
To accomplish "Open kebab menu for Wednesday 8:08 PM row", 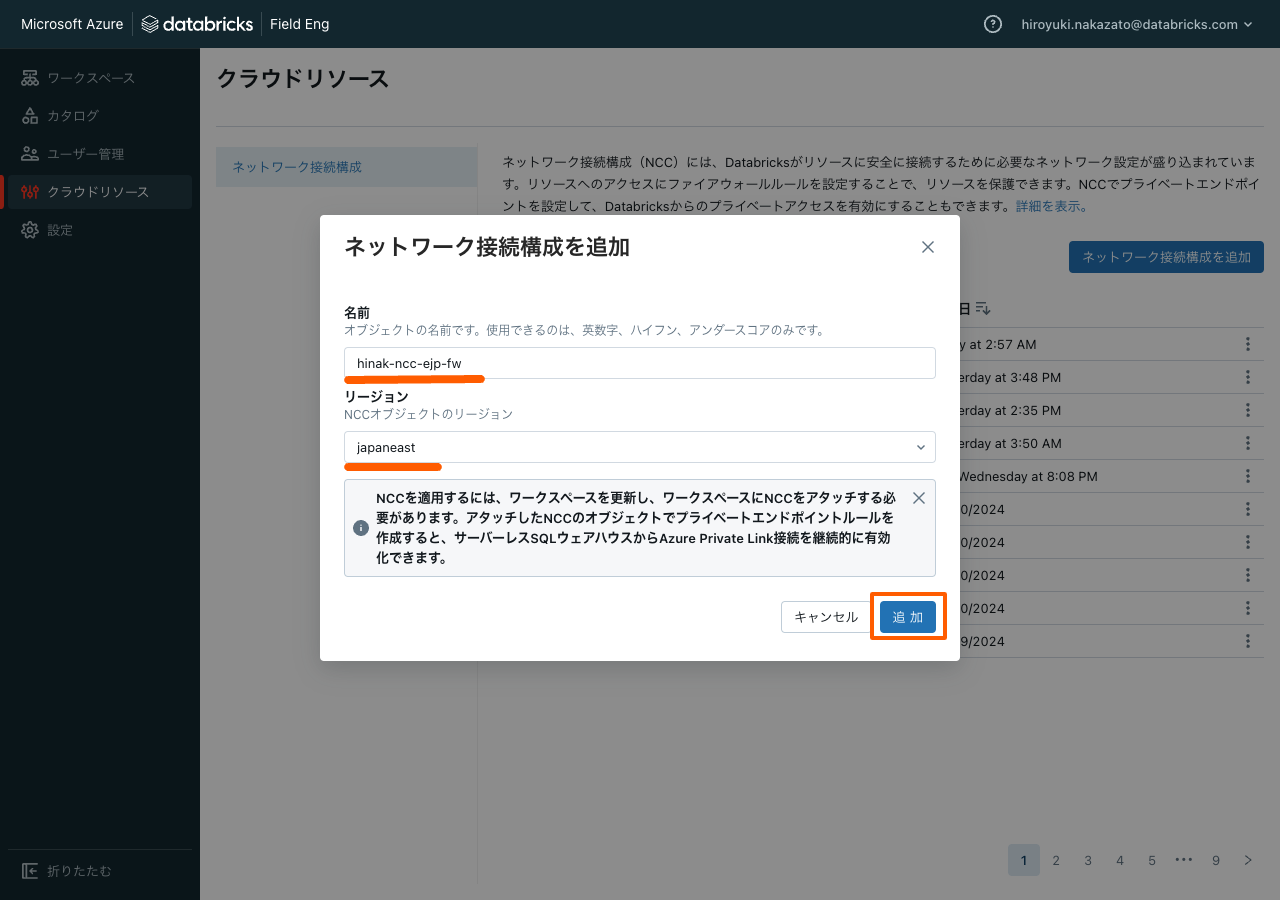I will (1248, 476).
